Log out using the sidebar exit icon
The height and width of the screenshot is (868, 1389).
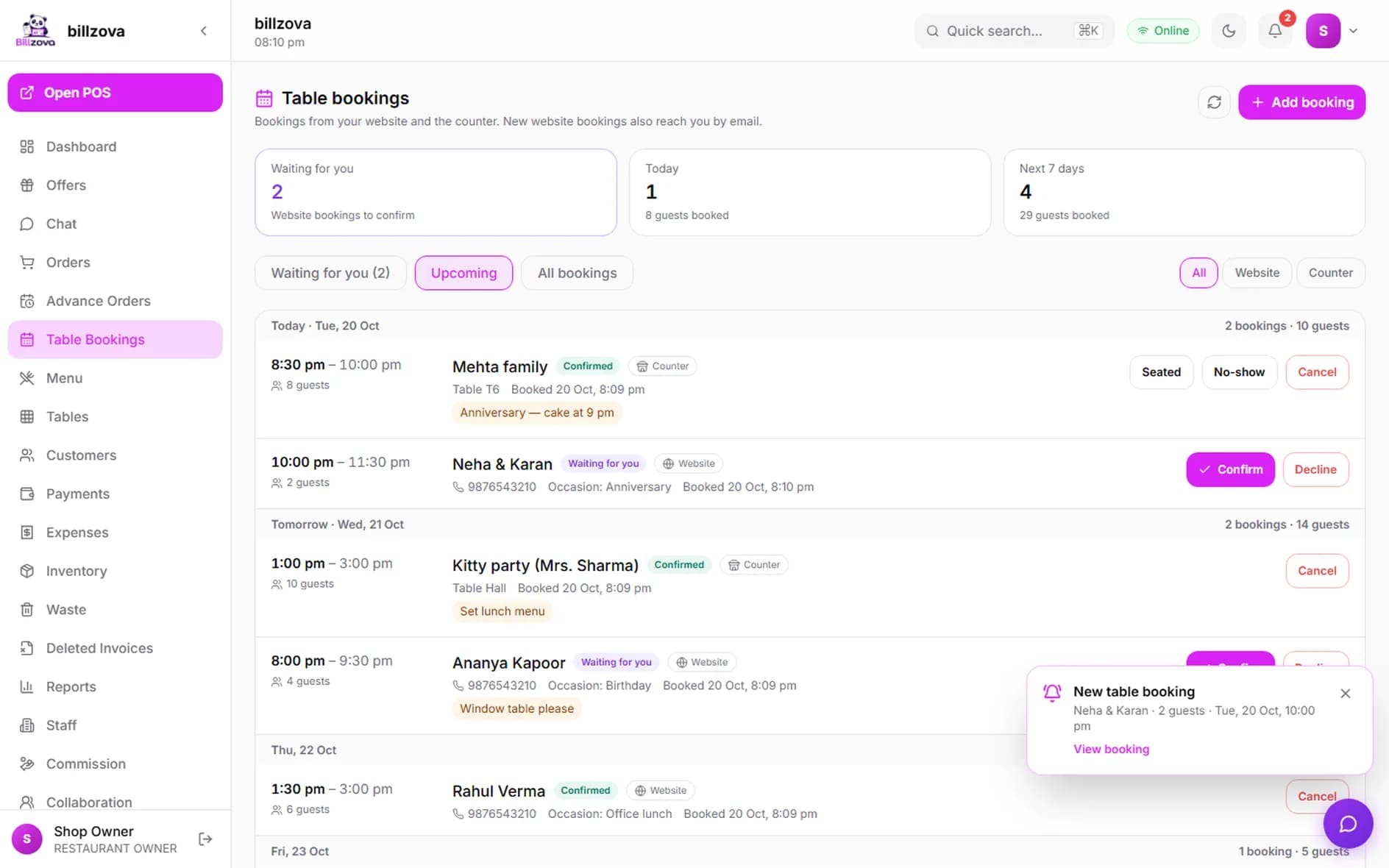coord(205,839)
